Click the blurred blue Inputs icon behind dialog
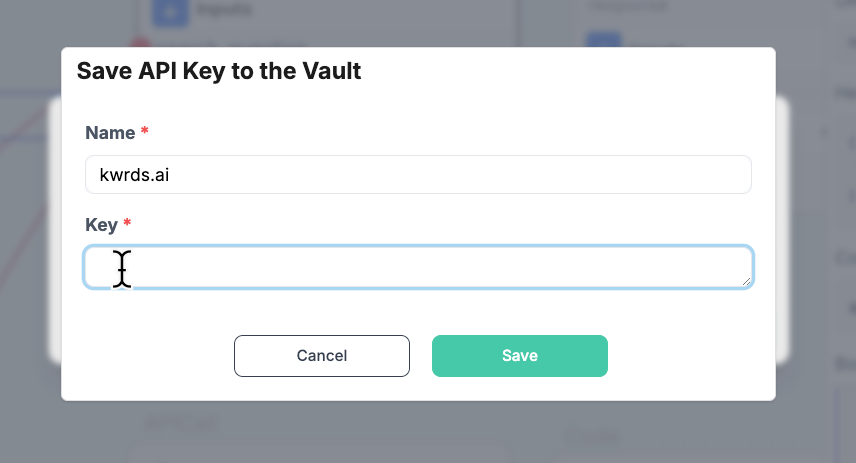This screenshot has height=463, width=856. [170, 11]
